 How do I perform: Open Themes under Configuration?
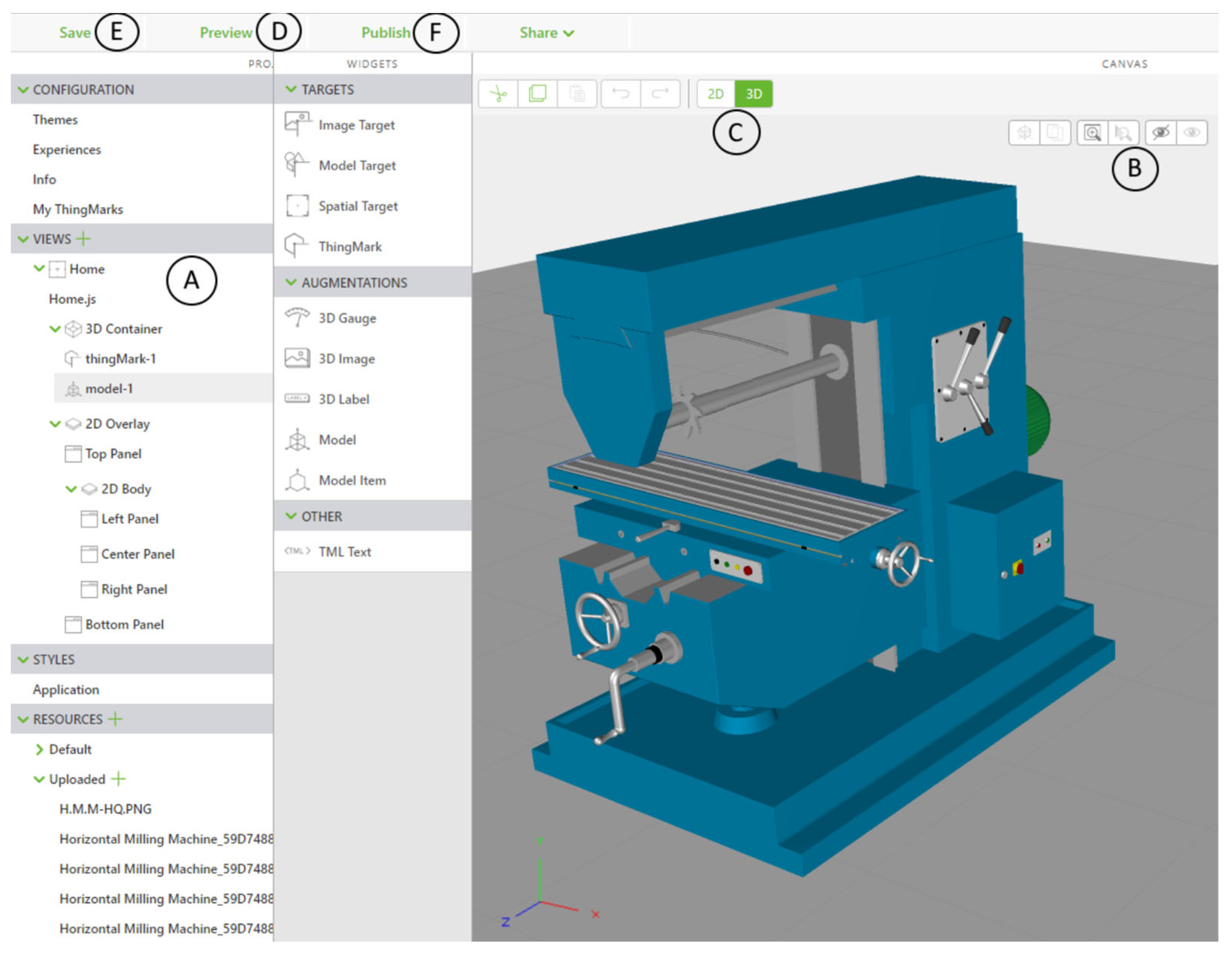click(x=55, y=119)
